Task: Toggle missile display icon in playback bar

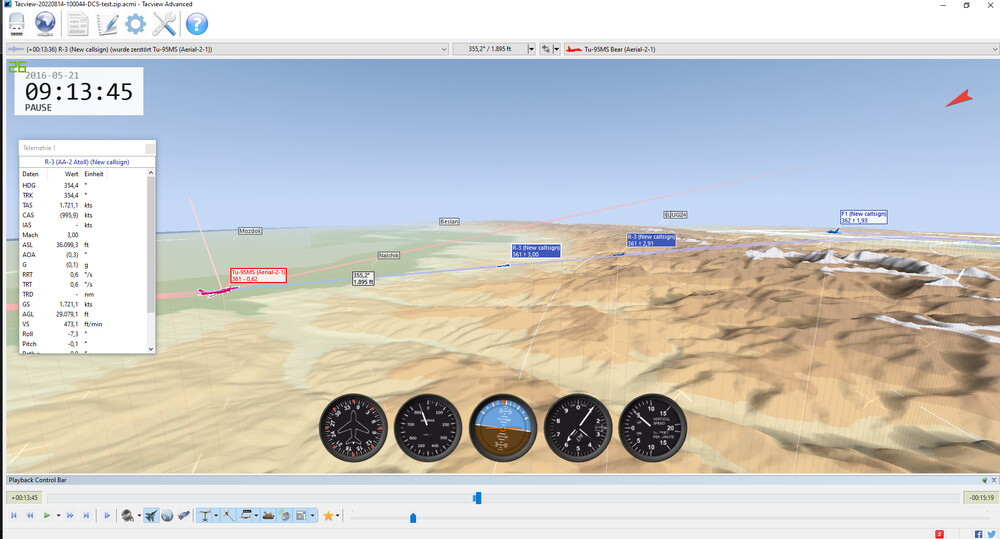Action: 184,515
